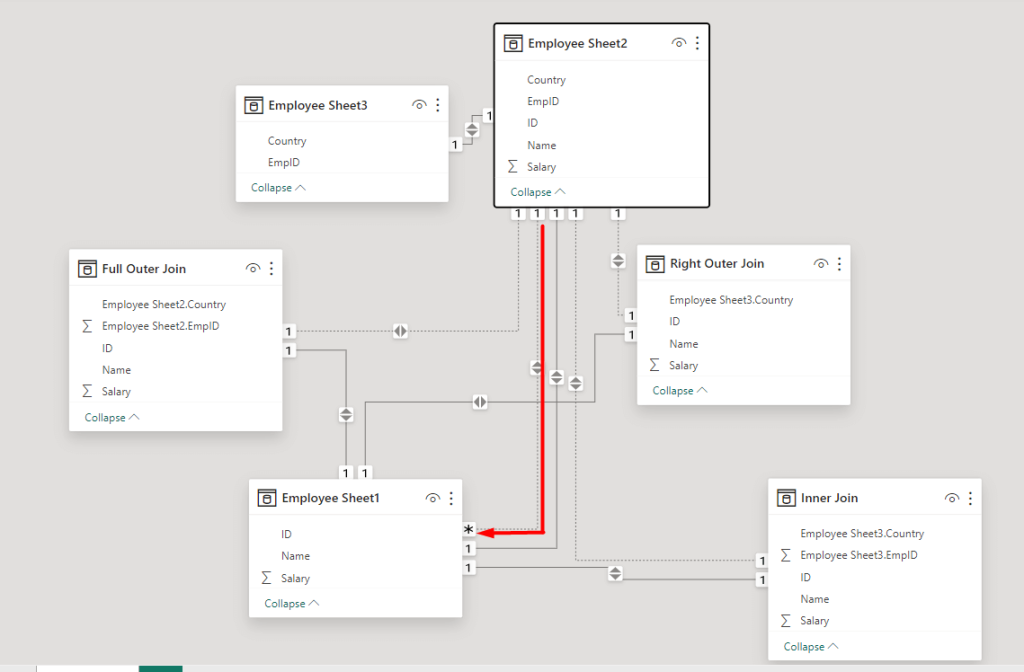The image size is (1024, 672).
Task: Open the Employee Sheet1 options ellipsis
Action: coord(451,498)
